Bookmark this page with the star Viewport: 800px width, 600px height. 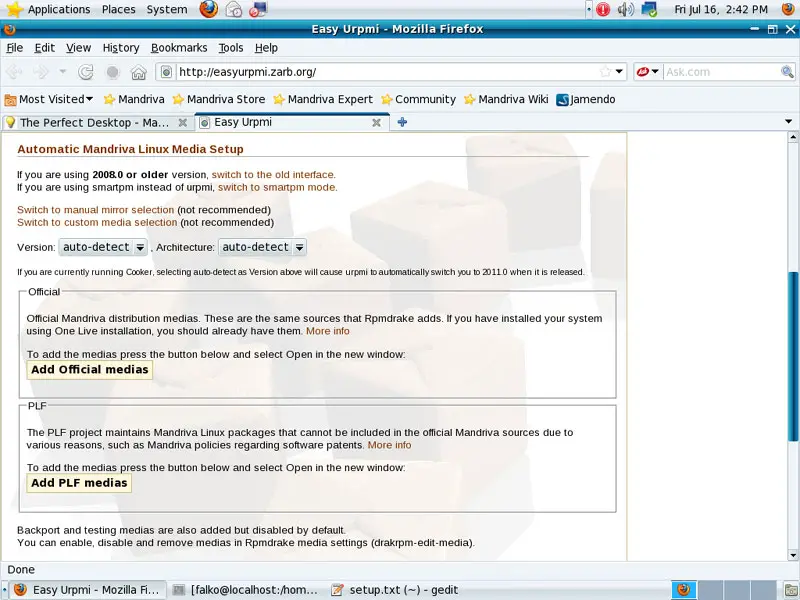coord(605,71)
